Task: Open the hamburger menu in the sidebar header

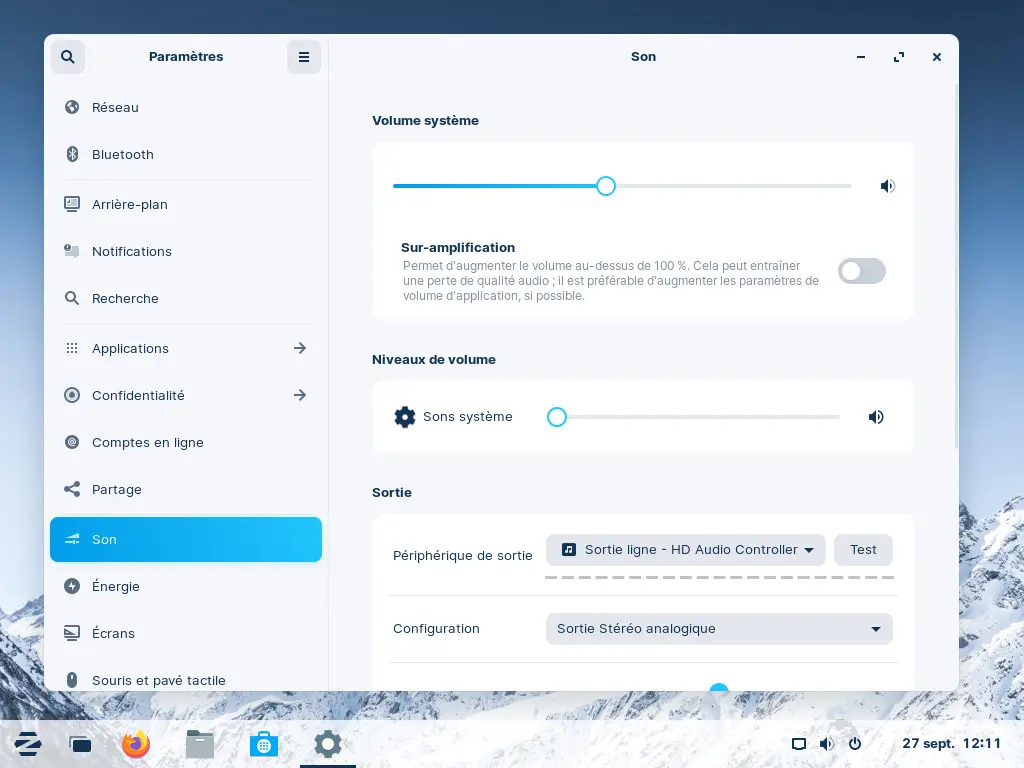Action: tap(304, 57)
